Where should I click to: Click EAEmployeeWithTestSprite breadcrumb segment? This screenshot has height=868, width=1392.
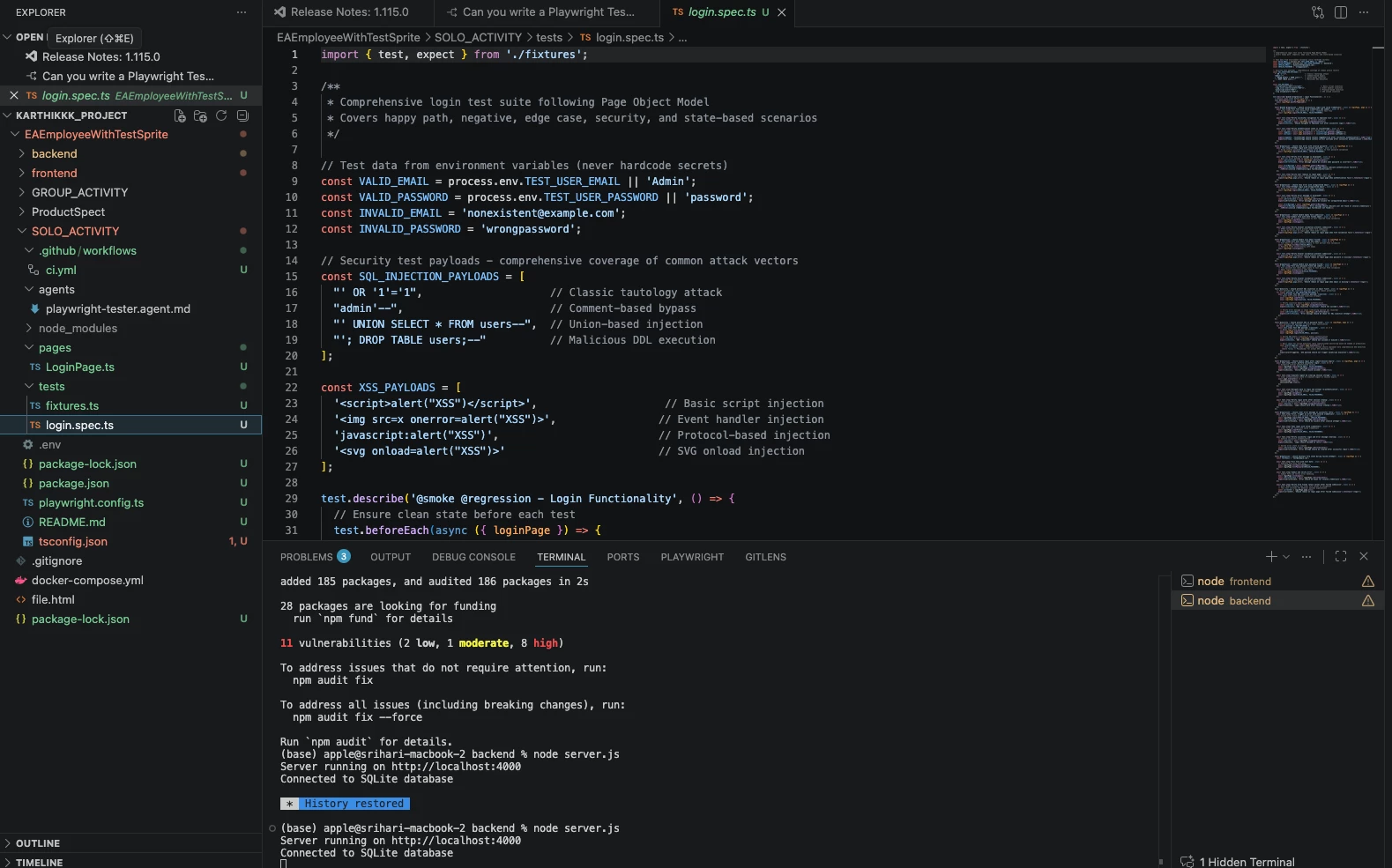[348, 38]
